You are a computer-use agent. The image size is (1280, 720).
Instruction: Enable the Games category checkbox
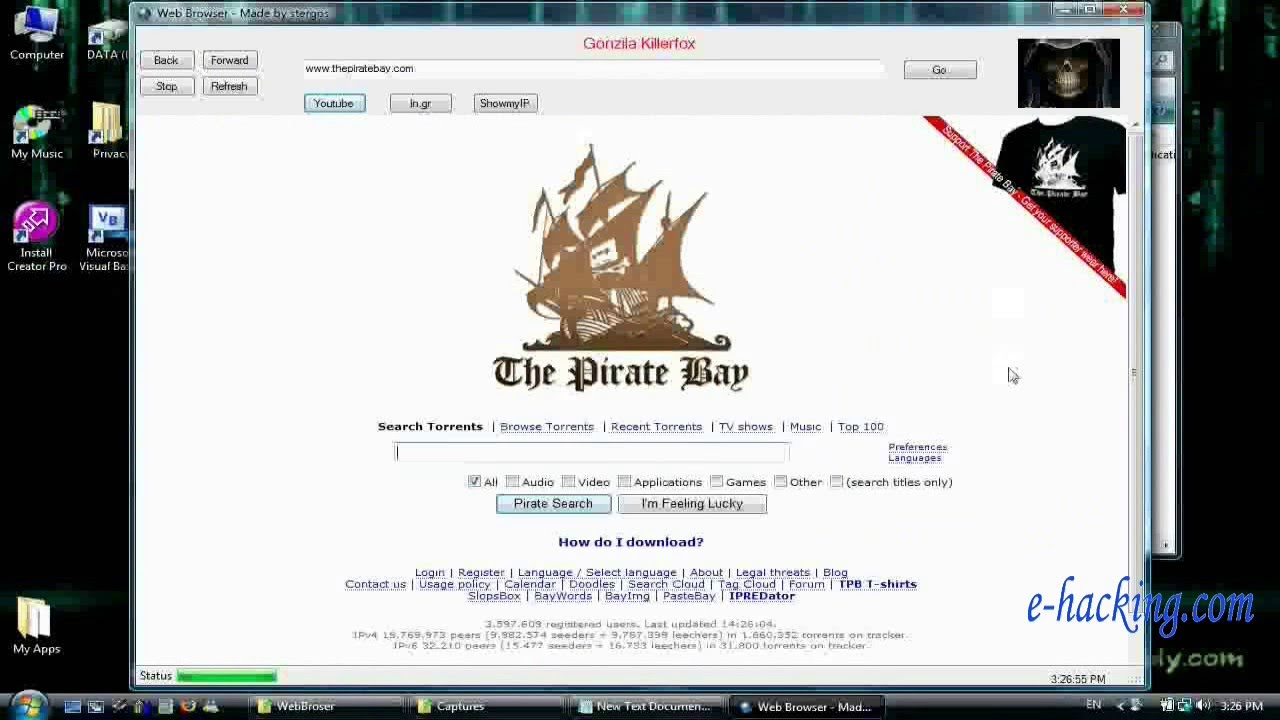tap(716, 482)
